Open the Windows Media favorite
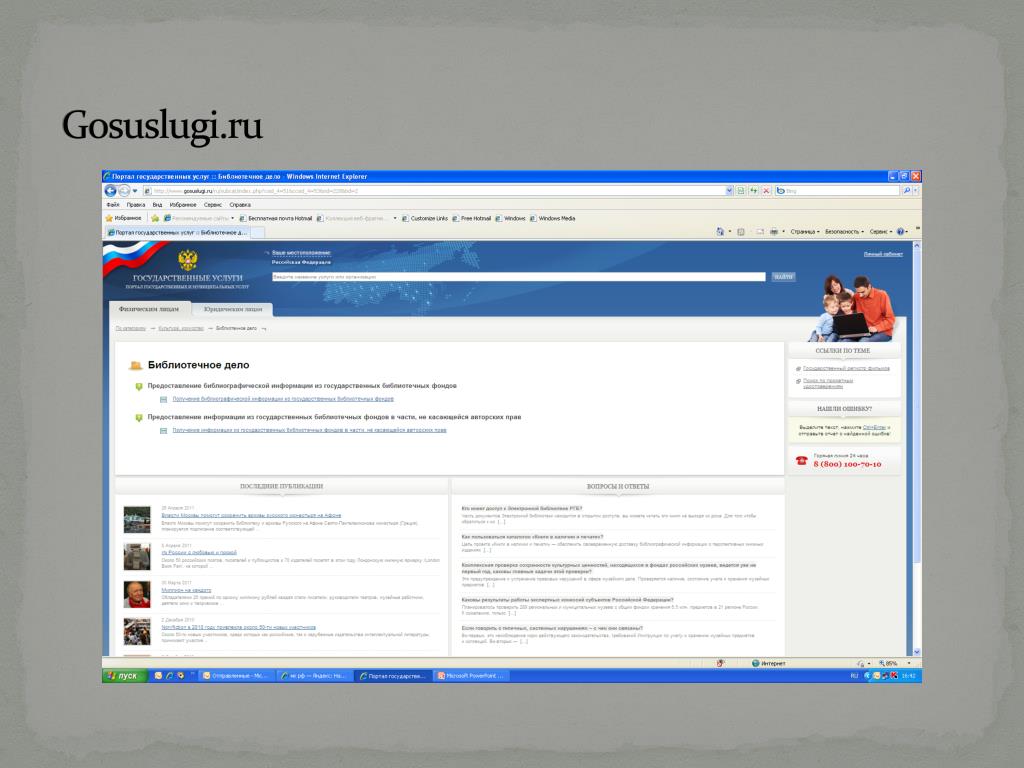Image resolution: width=1024 pixels, height=768 pixels. 552,218
